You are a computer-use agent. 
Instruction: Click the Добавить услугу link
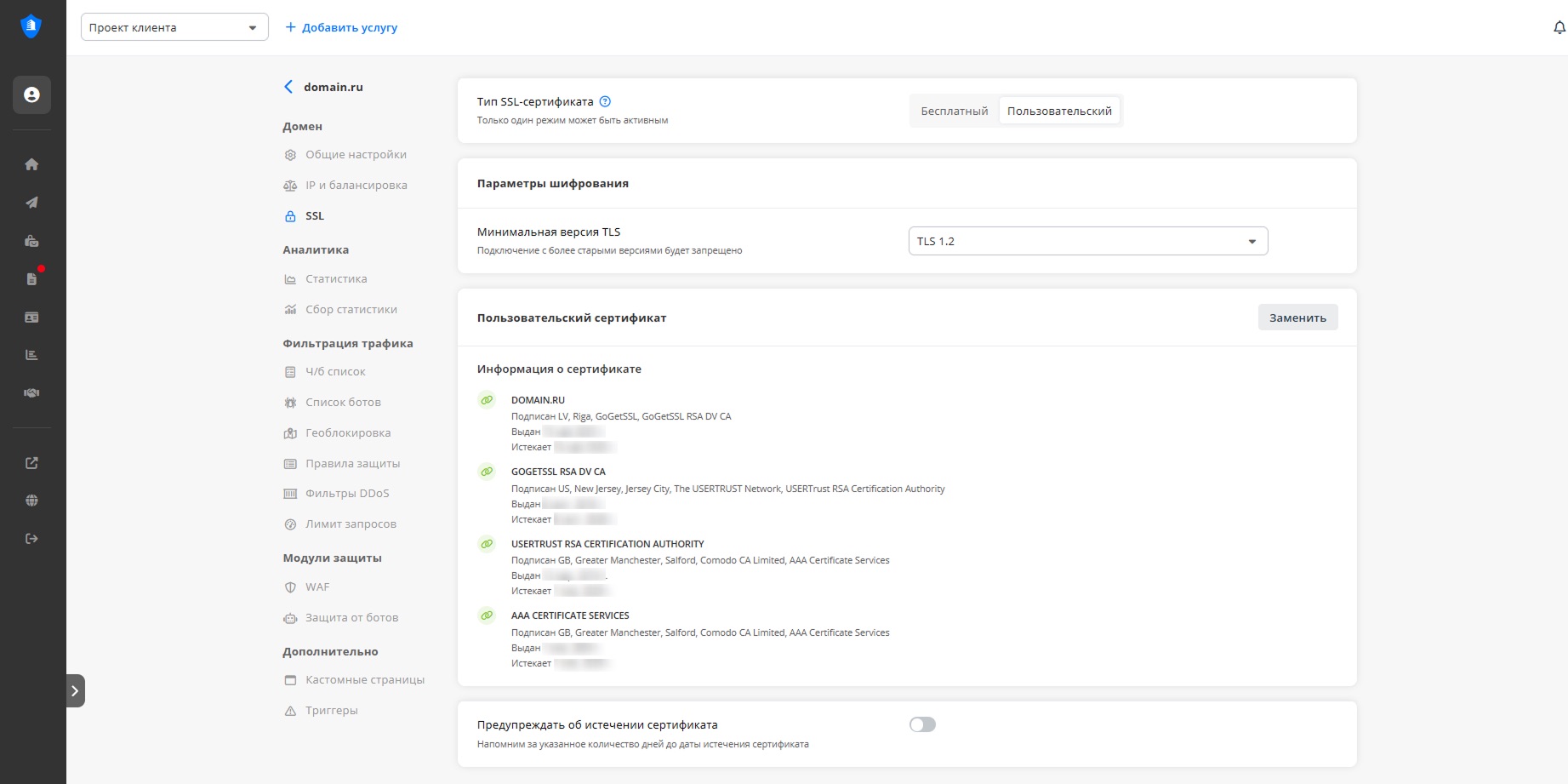(x=341, y=27)
